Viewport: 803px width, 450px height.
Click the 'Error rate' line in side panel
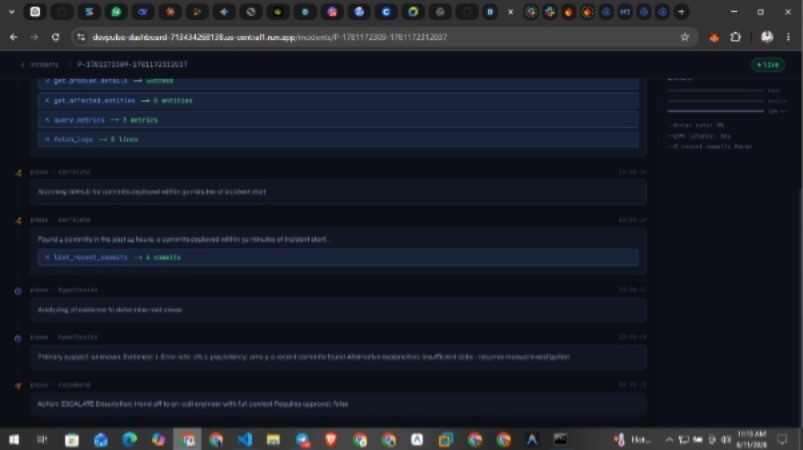[x=696, y=125]
